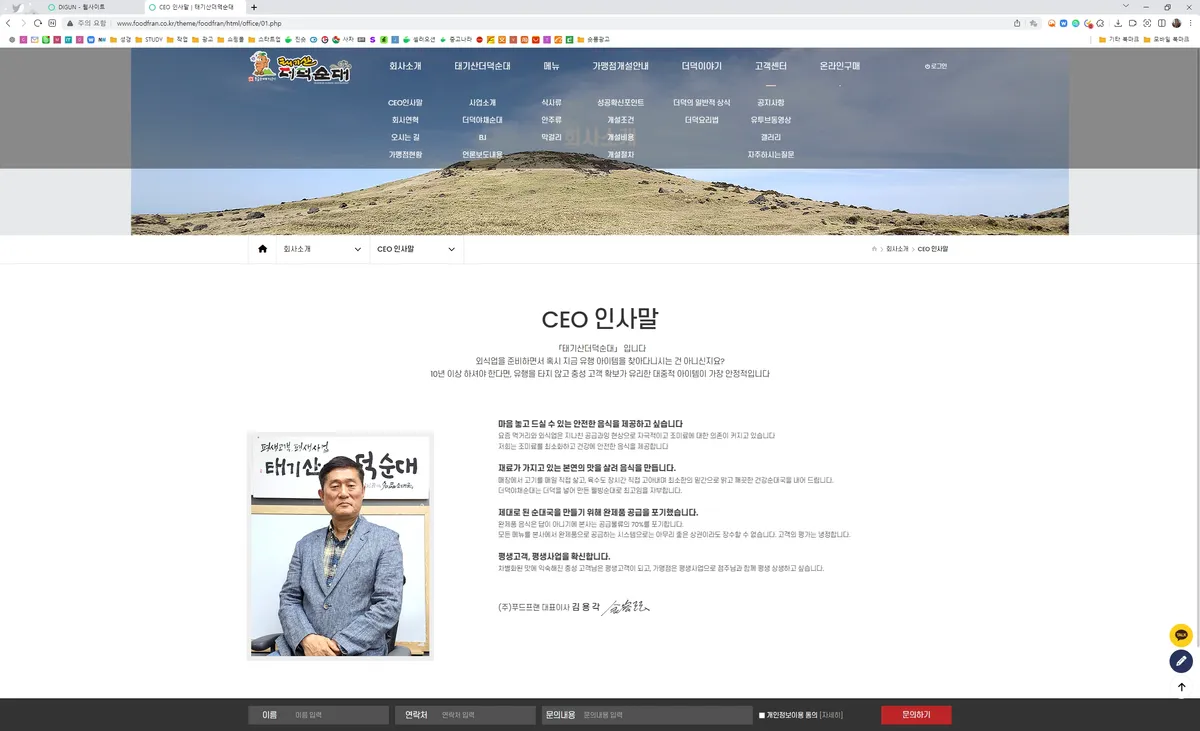The width and height of the screenshot is (1200, 731).
Task: Select the CEO 인사말 browser tab
Action: point(195,7)
